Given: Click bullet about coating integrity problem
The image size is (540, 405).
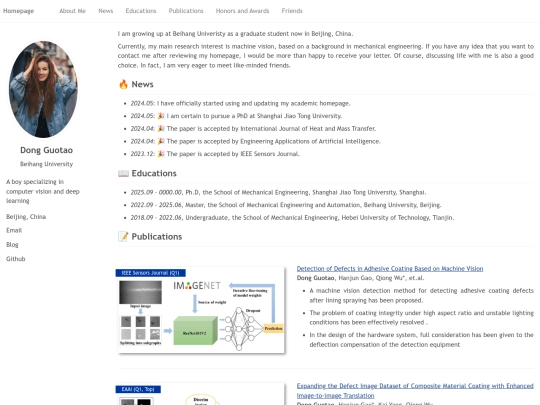Looking at the screenshot, I should click(x=422, y=318).
